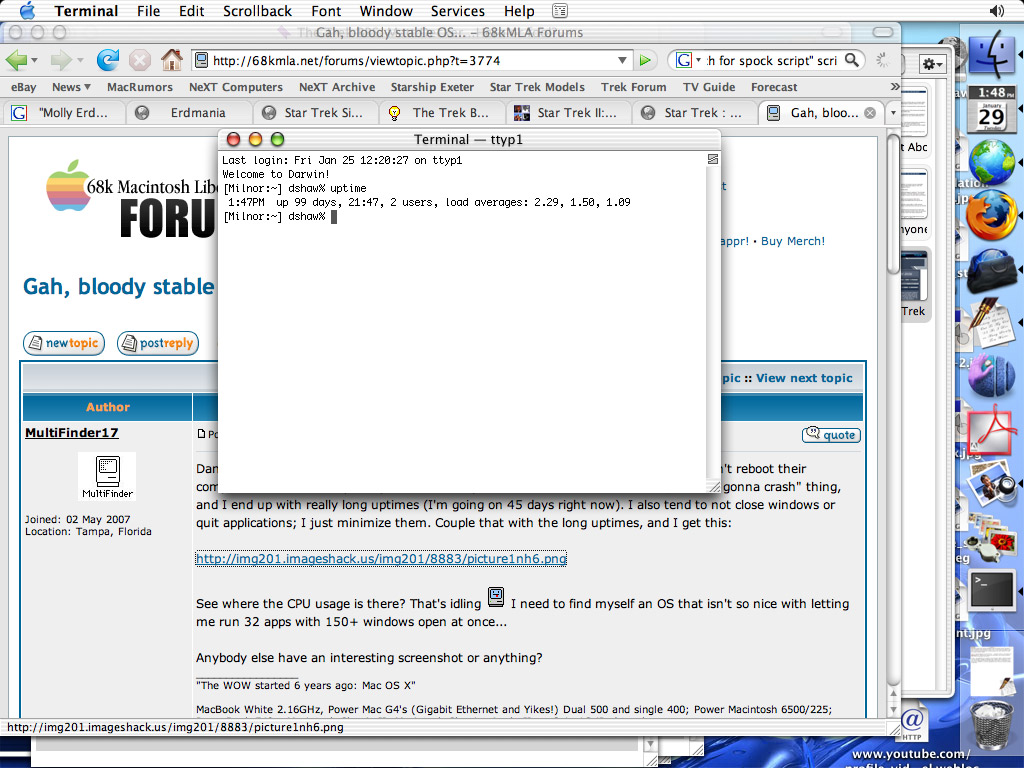This screenshot has width=1024, height=768.
Task: Open the File menu
Action: (148, 11)
